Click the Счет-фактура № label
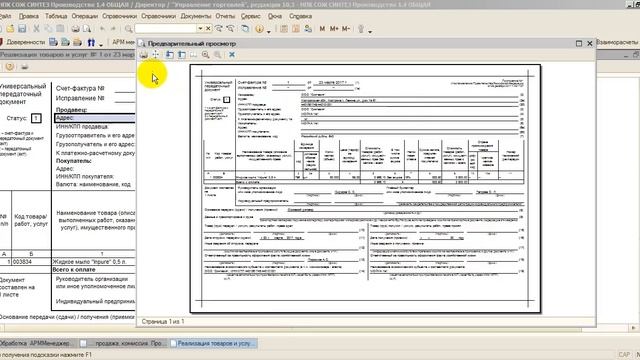 click(x=80, y=88)
